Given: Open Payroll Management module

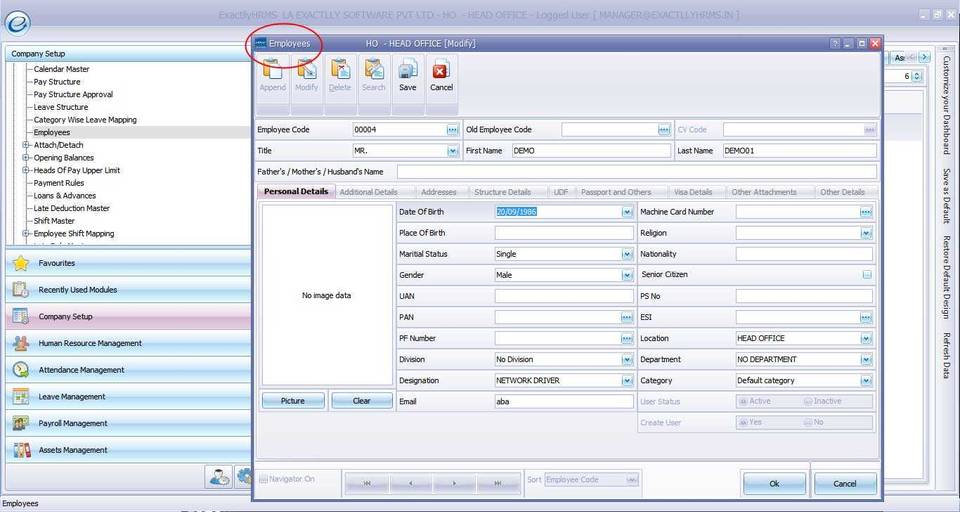Looking at the screenshot, I should click(72, 423).
